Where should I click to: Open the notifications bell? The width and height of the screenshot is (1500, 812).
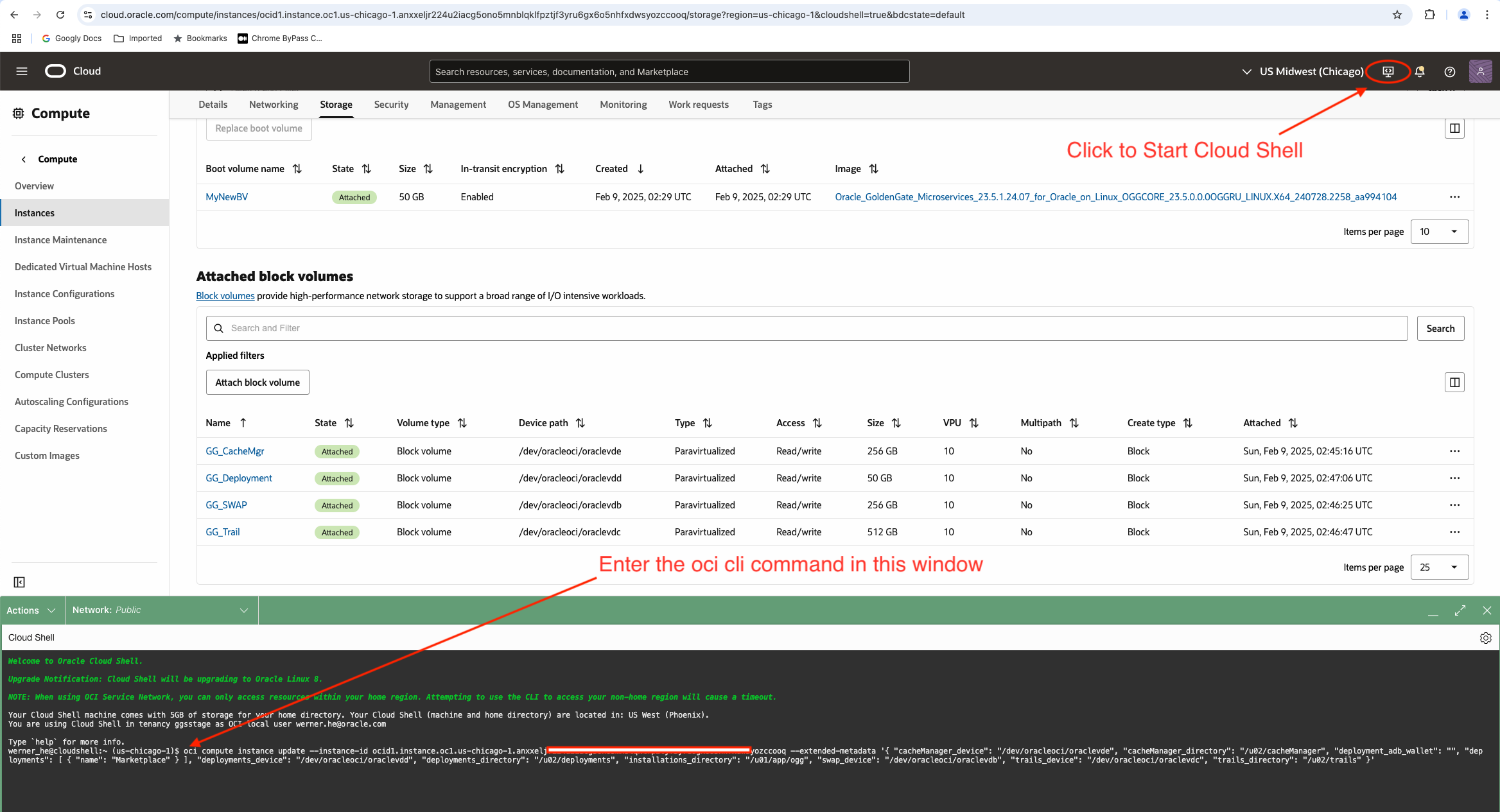[1419, 71]
